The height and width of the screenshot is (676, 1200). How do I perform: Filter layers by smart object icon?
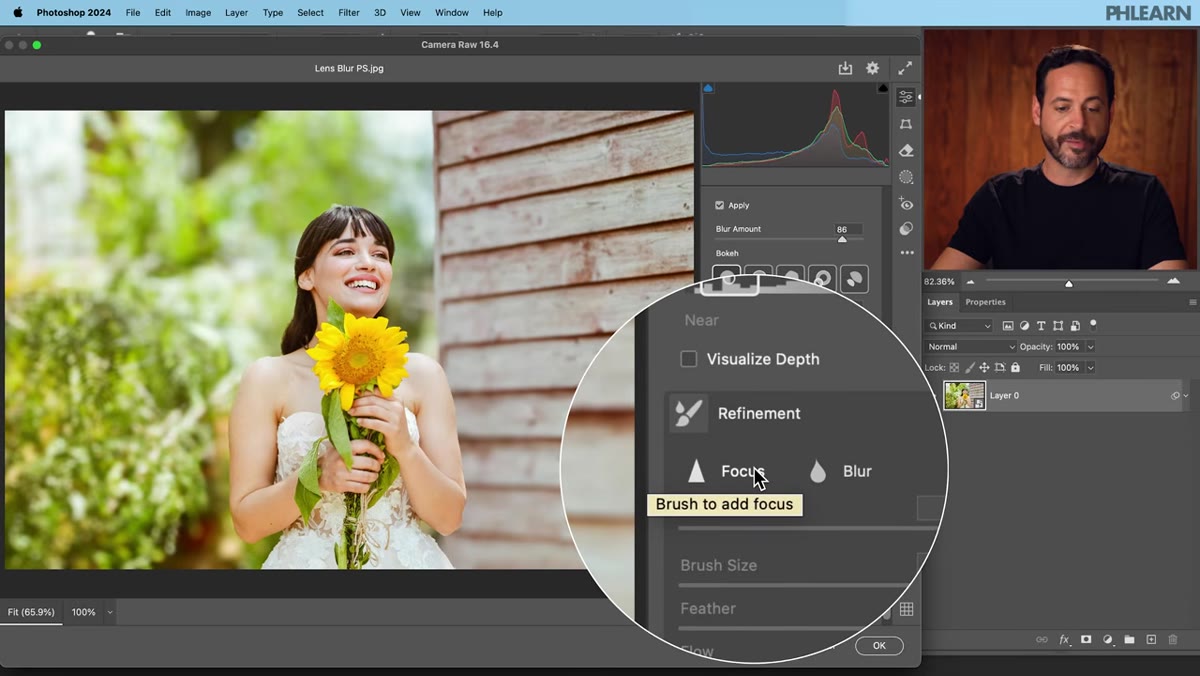pos(1075,326)
